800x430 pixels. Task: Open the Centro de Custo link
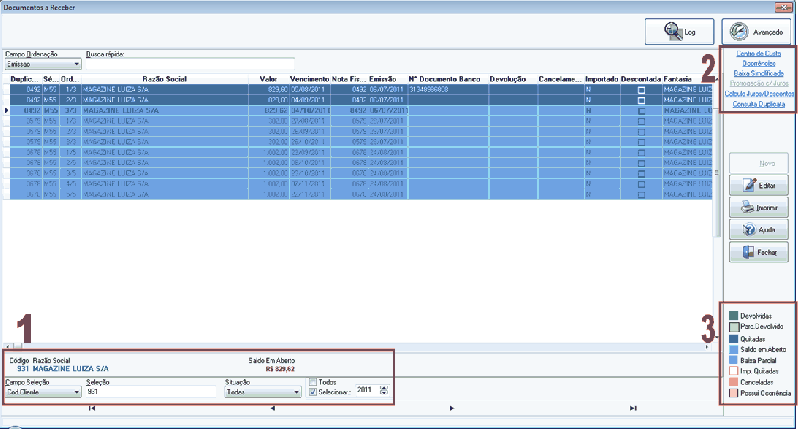coord(759,54)
